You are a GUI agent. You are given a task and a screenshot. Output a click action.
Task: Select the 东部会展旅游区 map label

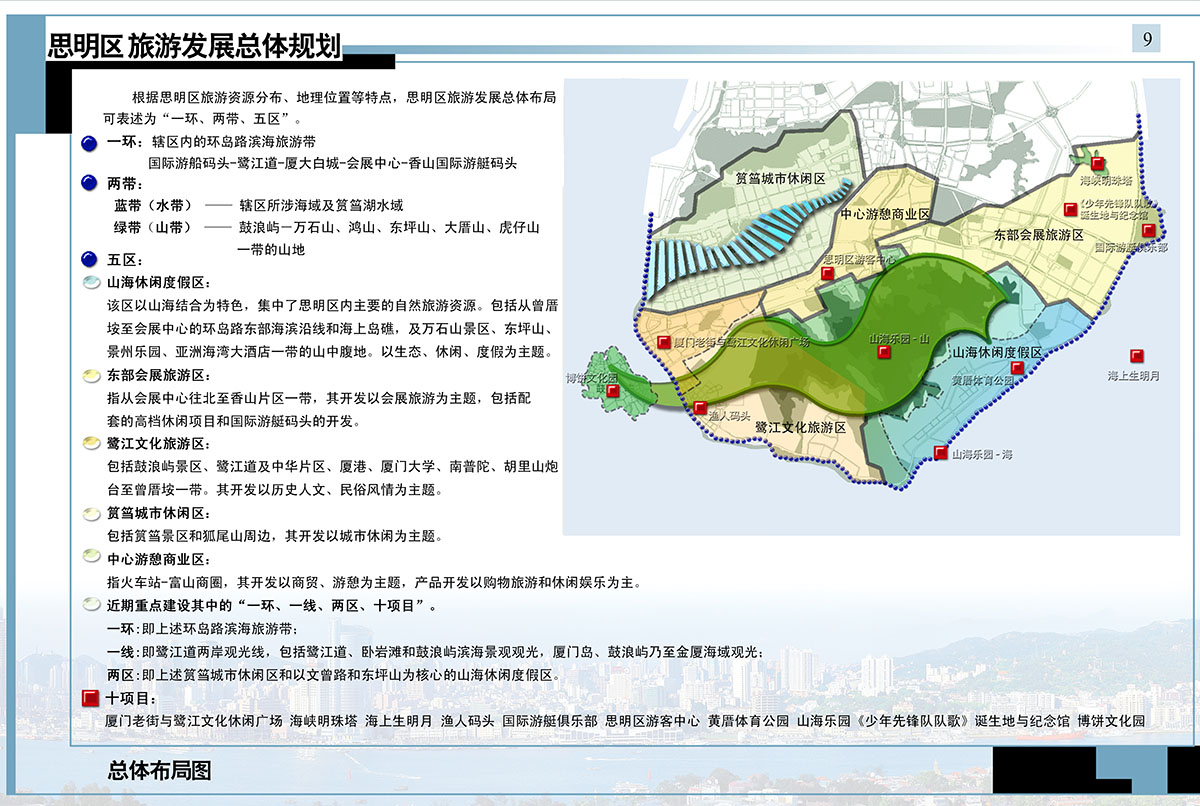(x=1039, y=234)
